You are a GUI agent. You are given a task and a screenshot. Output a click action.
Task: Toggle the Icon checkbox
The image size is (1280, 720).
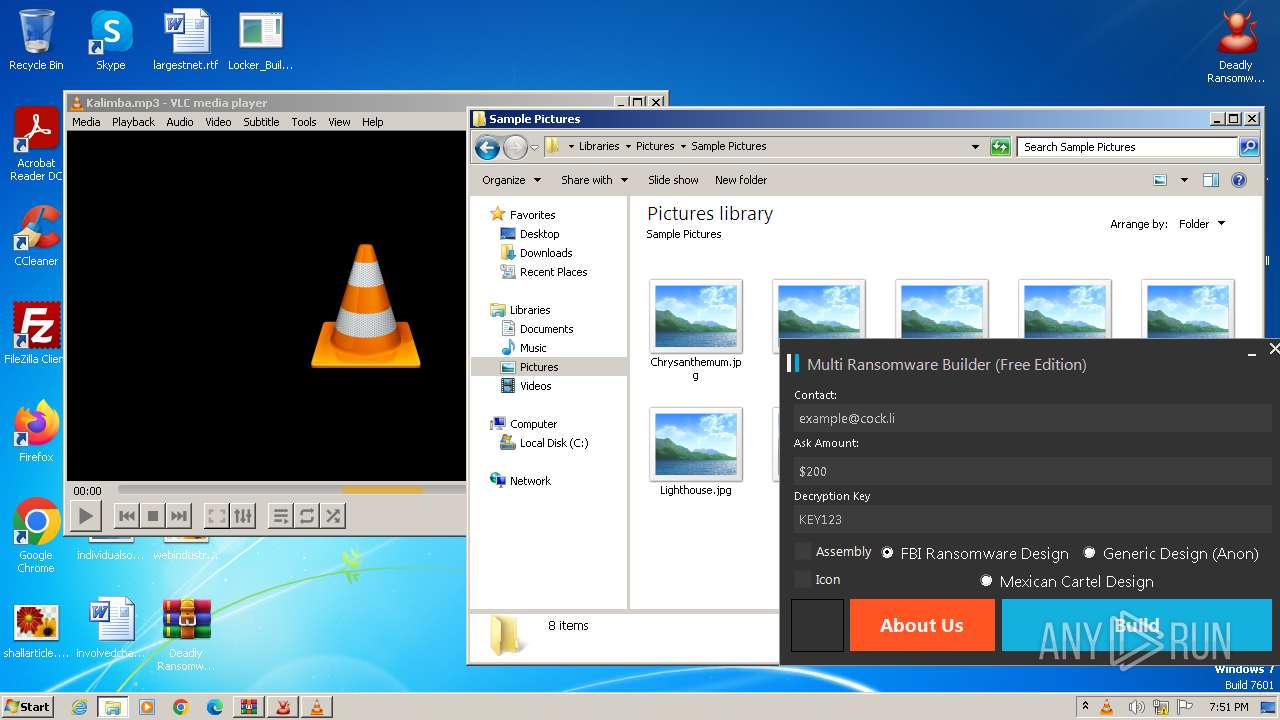click(x=803, y=579)
